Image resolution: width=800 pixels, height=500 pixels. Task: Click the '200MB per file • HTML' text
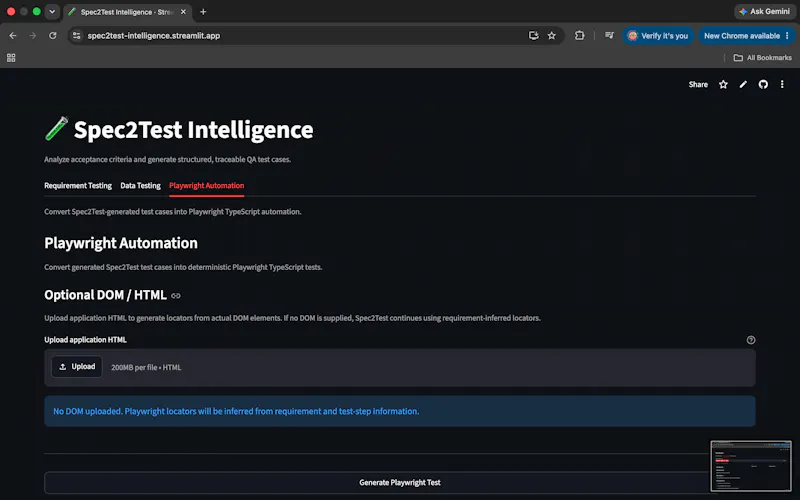(146, 367)
